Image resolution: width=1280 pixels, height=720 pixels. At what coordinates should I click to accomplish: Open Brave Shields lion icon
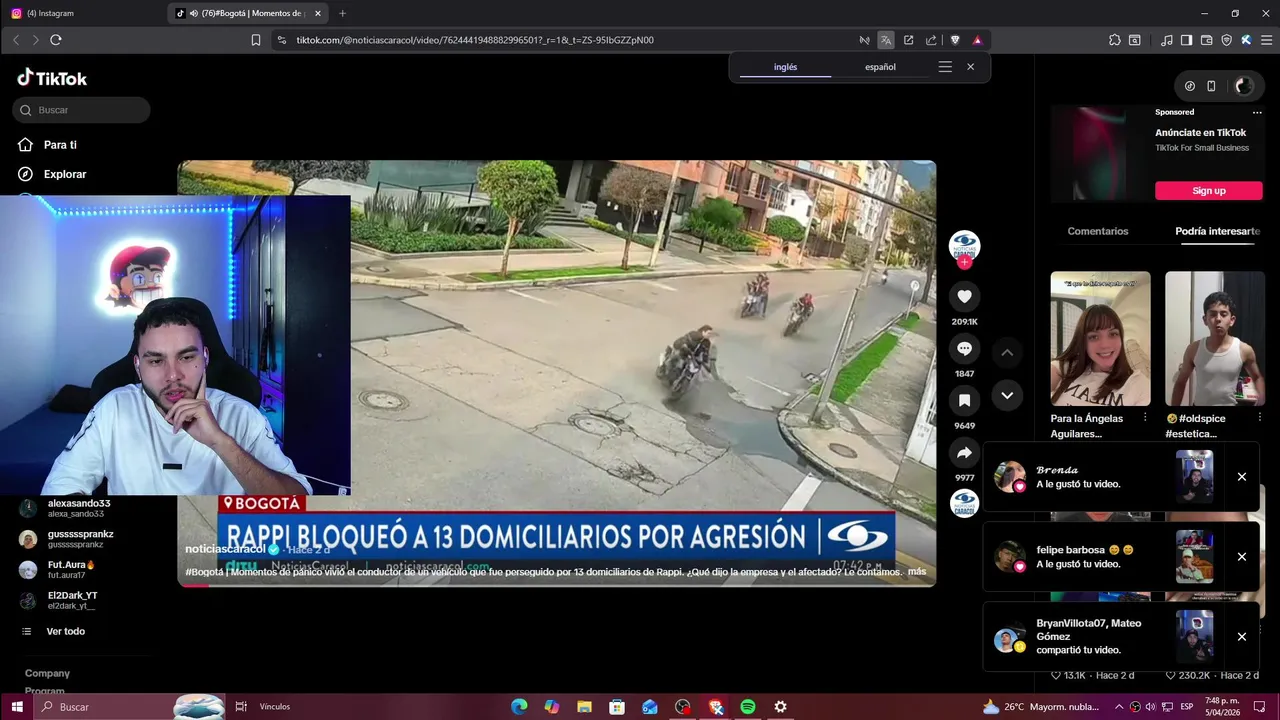tap(955, 40)
